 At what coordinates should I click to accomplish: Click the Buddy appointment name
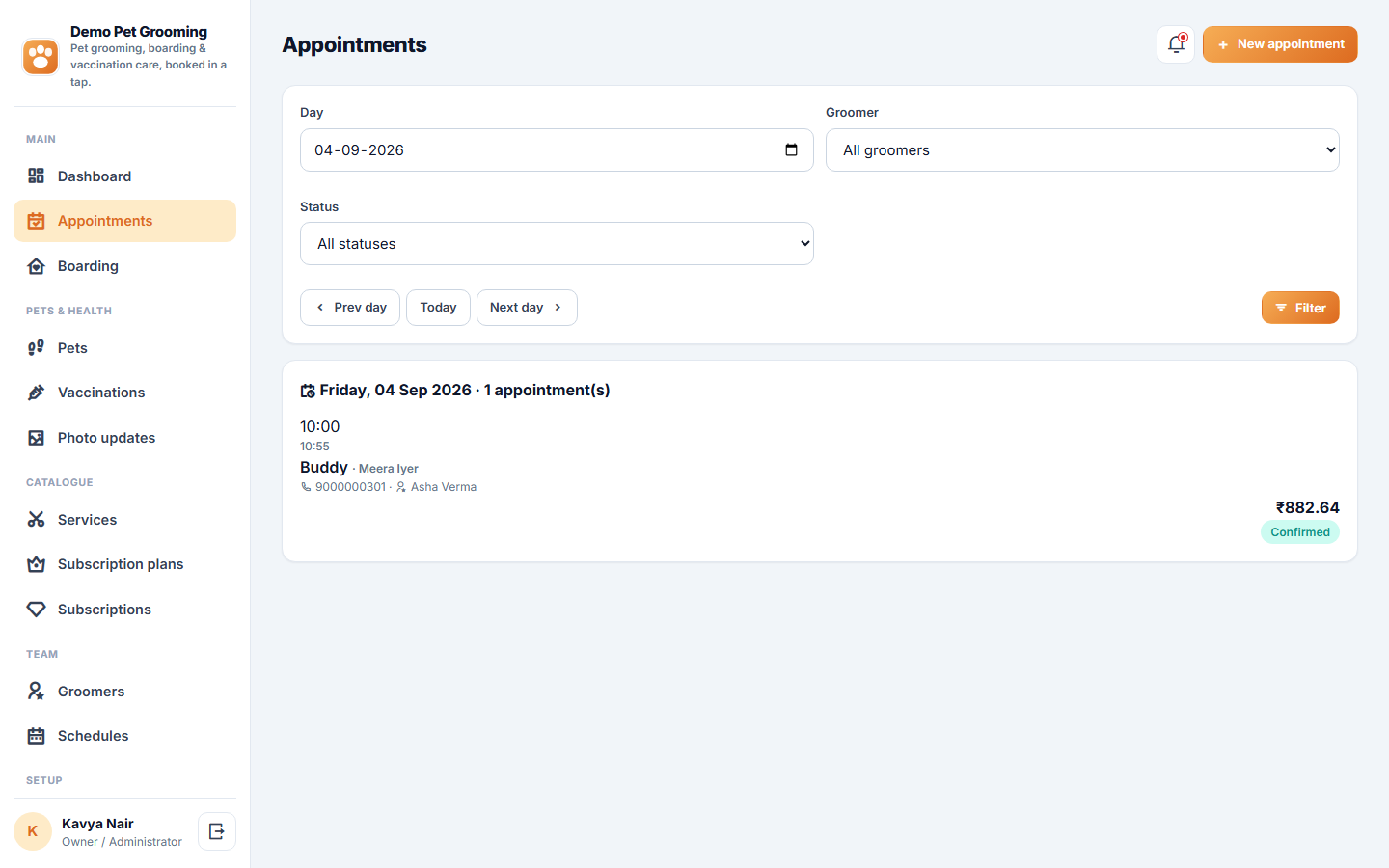click(324, 467)
